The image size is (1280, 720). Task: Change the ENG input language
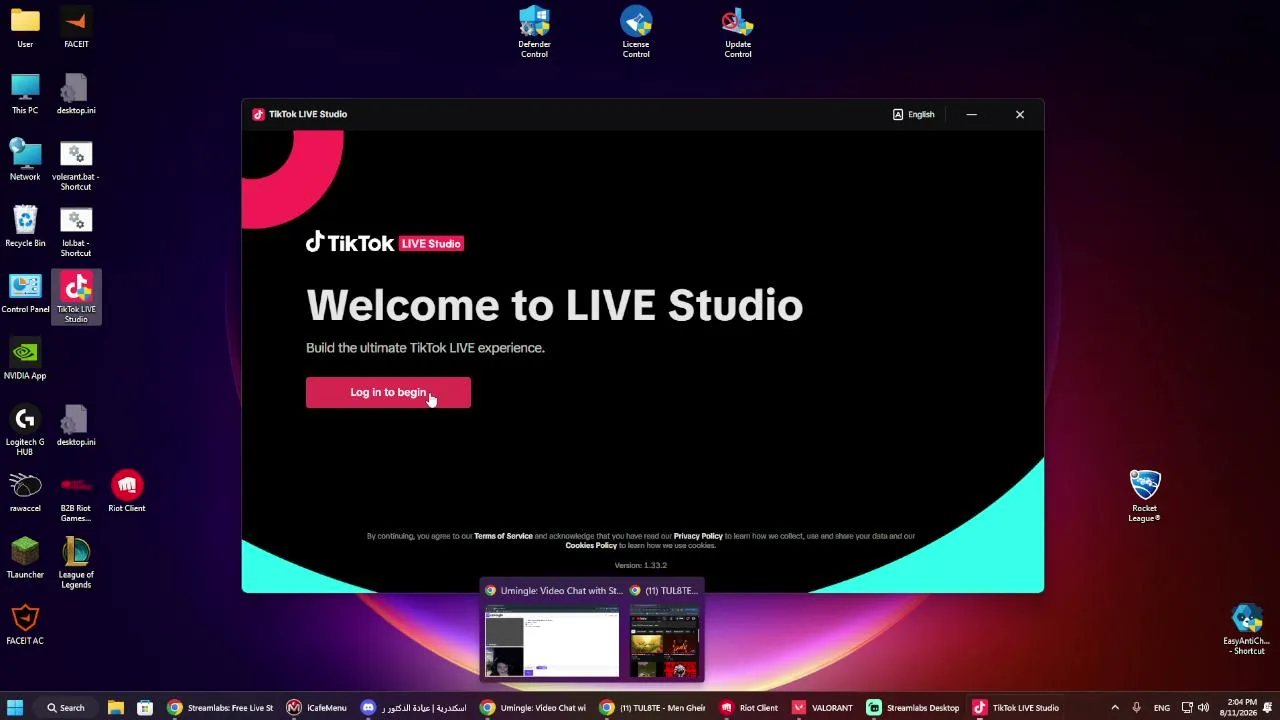point(1162,708)
